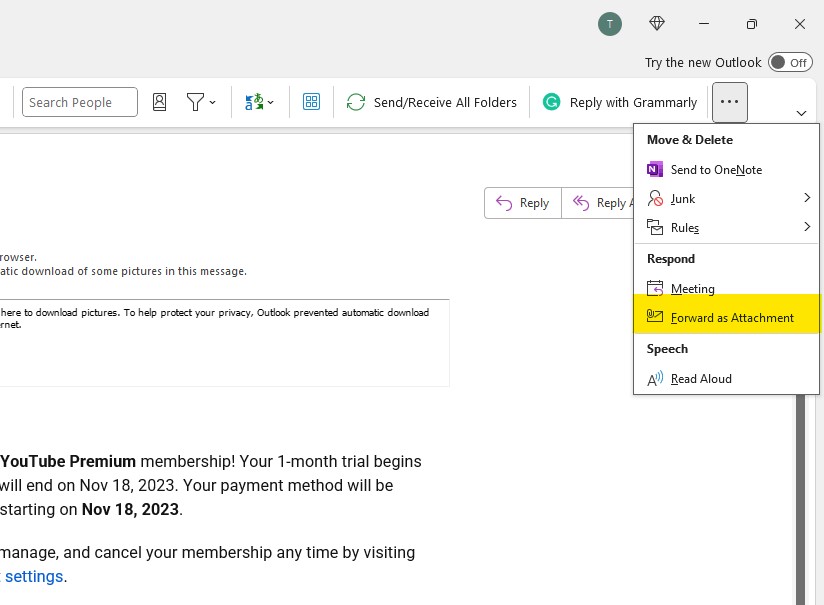Open the settings link in email body

[33, 577]
